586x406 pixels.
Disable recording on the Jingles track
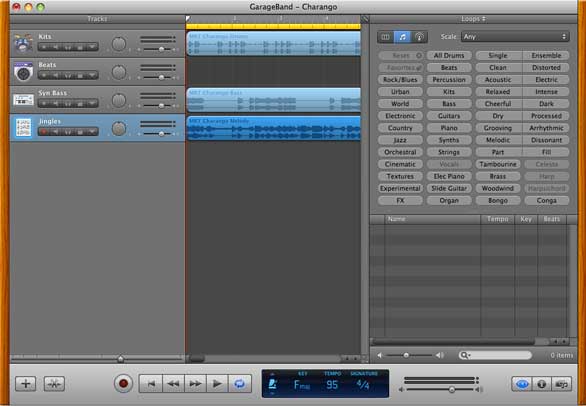coord(44,132)
